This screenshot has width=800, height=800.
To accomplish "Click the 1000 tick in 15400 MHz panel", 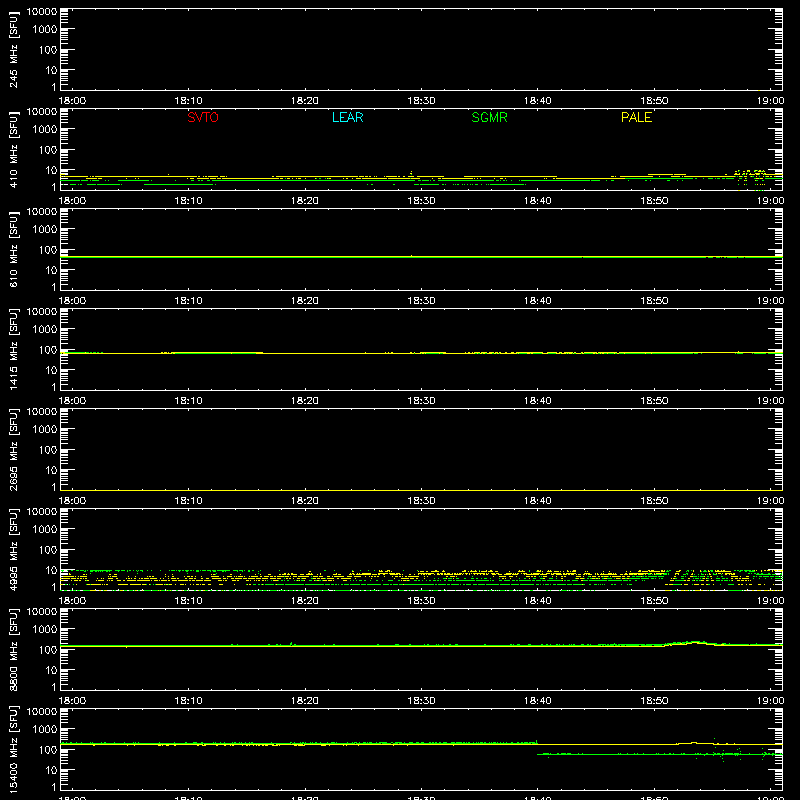I will pyautogui.click(x=45, y=730).
